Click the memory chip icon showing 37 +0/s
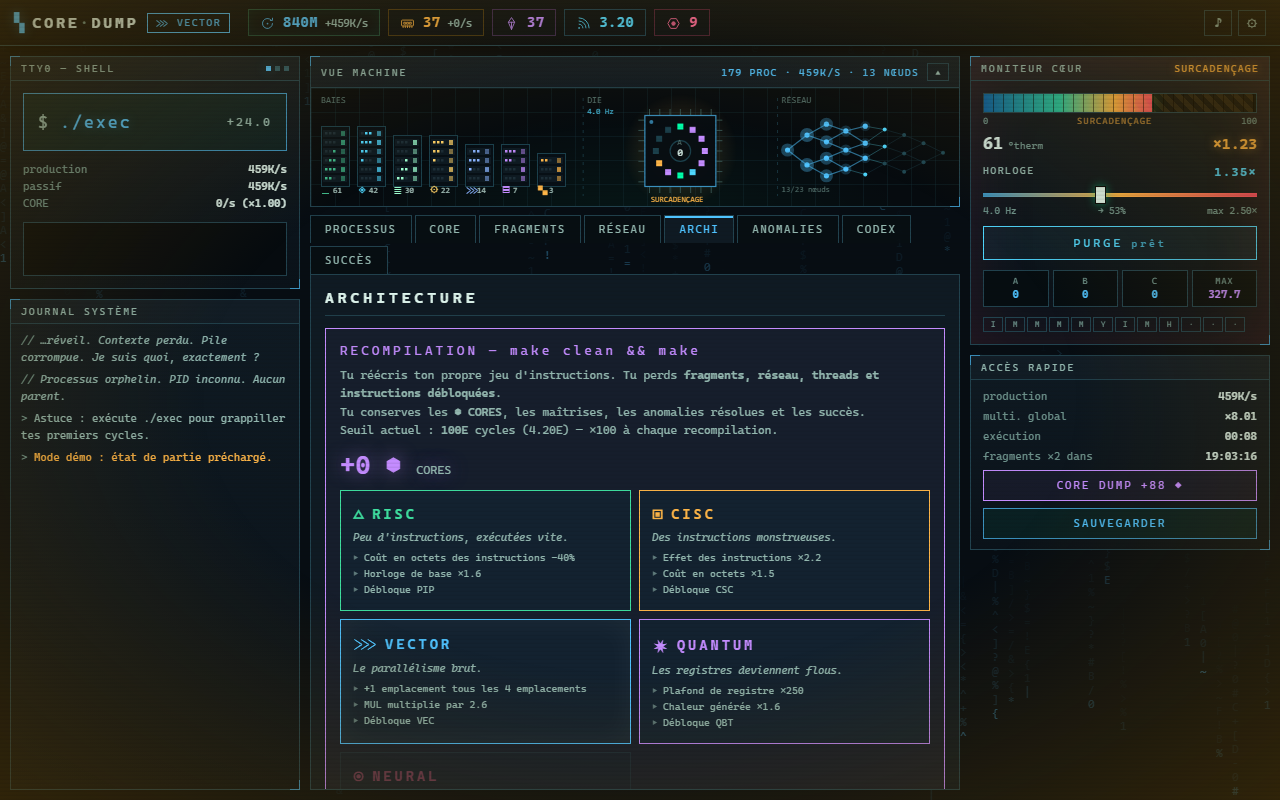 (407, 23)
